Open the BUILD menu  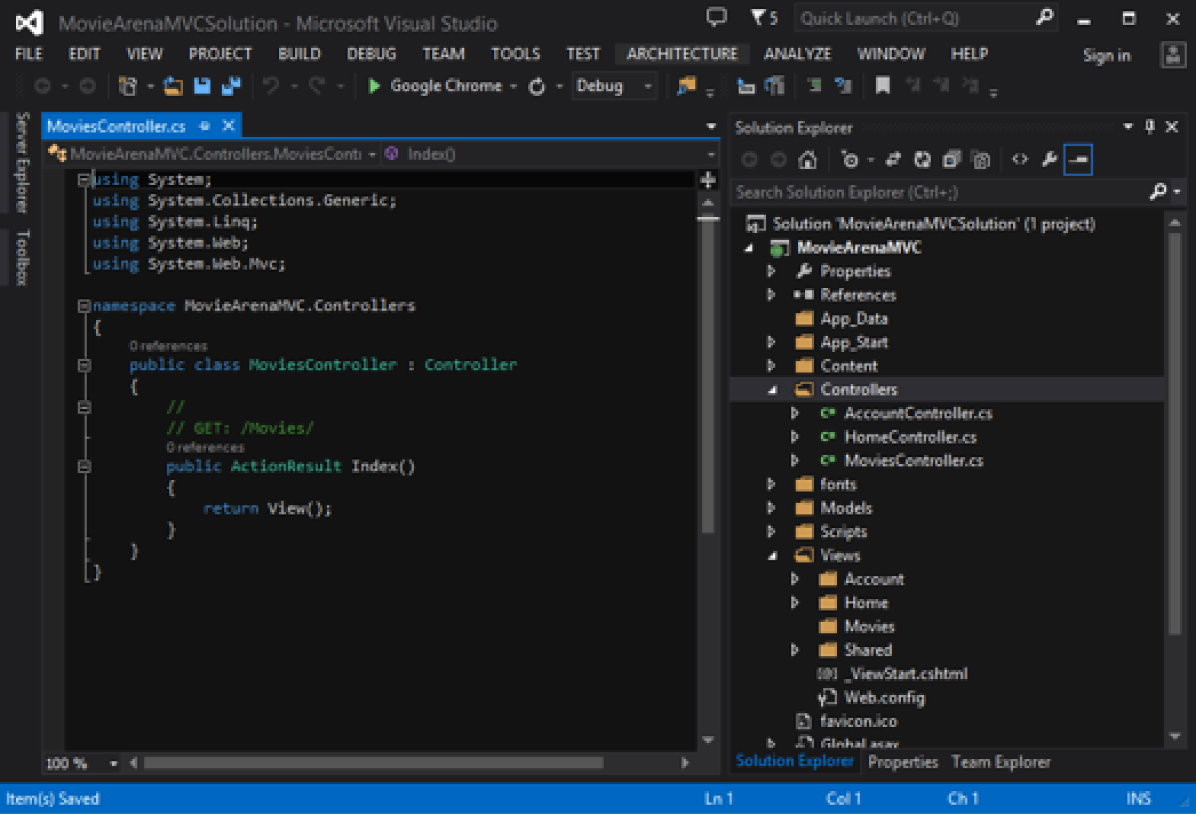point(299,54)
